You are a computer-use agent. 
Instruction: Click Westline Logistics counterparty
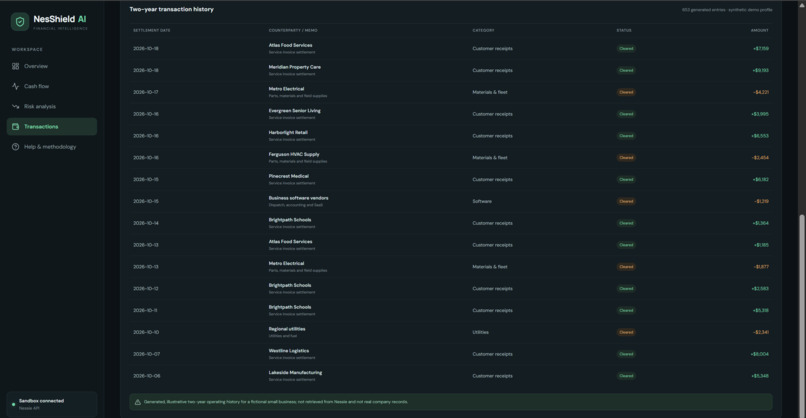point(289,351)
